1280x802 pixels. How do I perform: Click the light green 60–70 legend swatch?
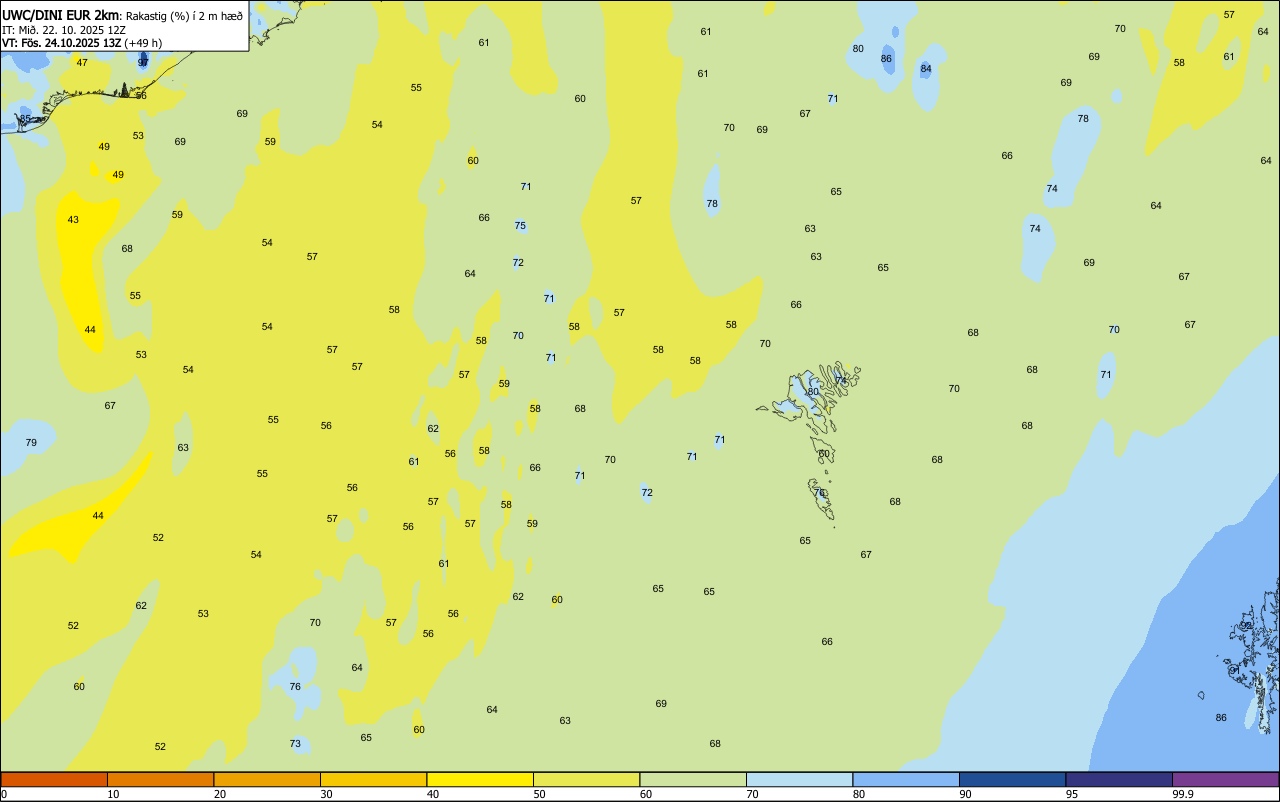pos(693,779)
